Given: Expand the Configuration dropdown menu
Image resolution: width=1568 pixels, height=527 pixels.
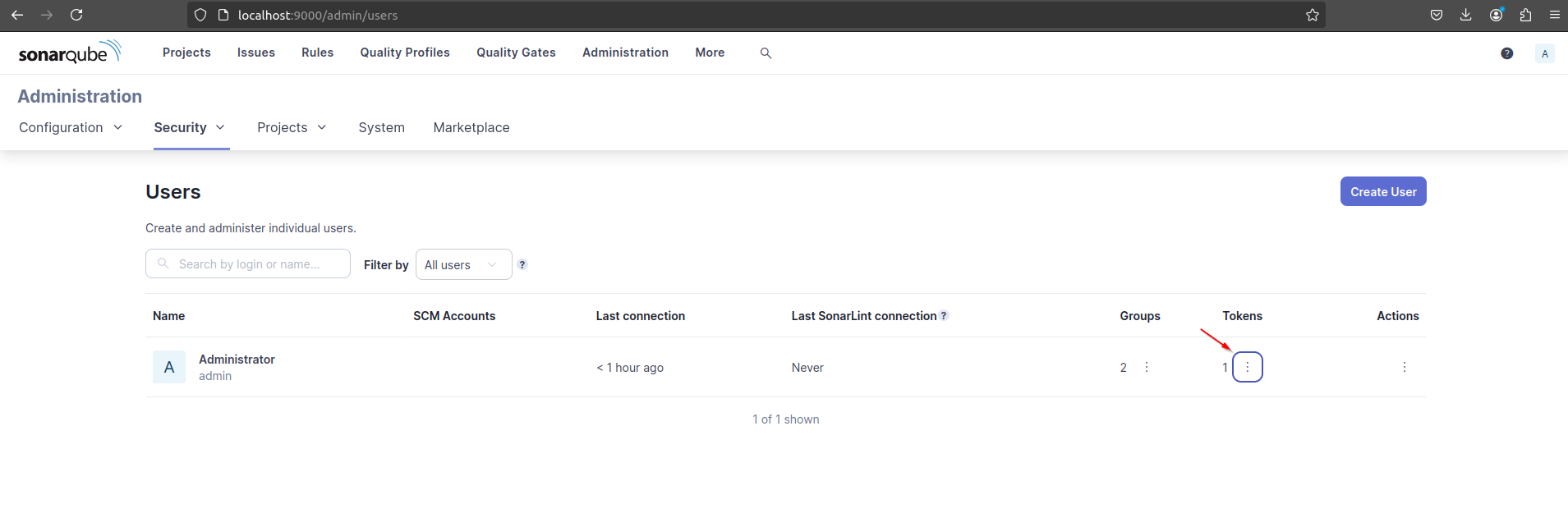Looking at the screenshot, I should click(x=71, y=127).
